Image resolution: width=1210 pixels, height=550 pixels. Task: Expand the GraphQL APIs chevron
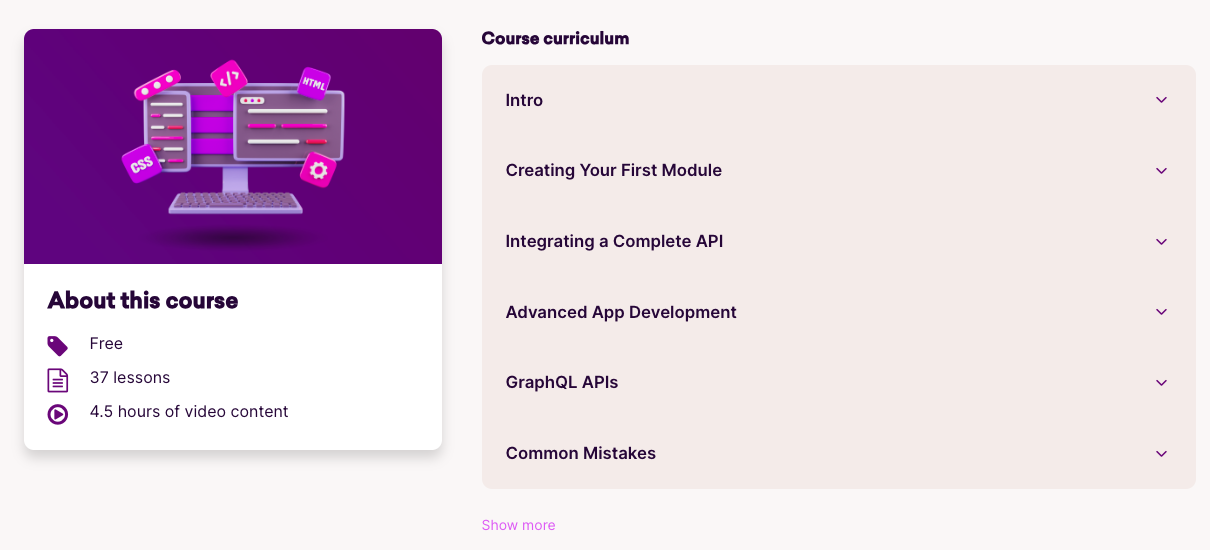pyautogui.click(x=1161, y=383)
